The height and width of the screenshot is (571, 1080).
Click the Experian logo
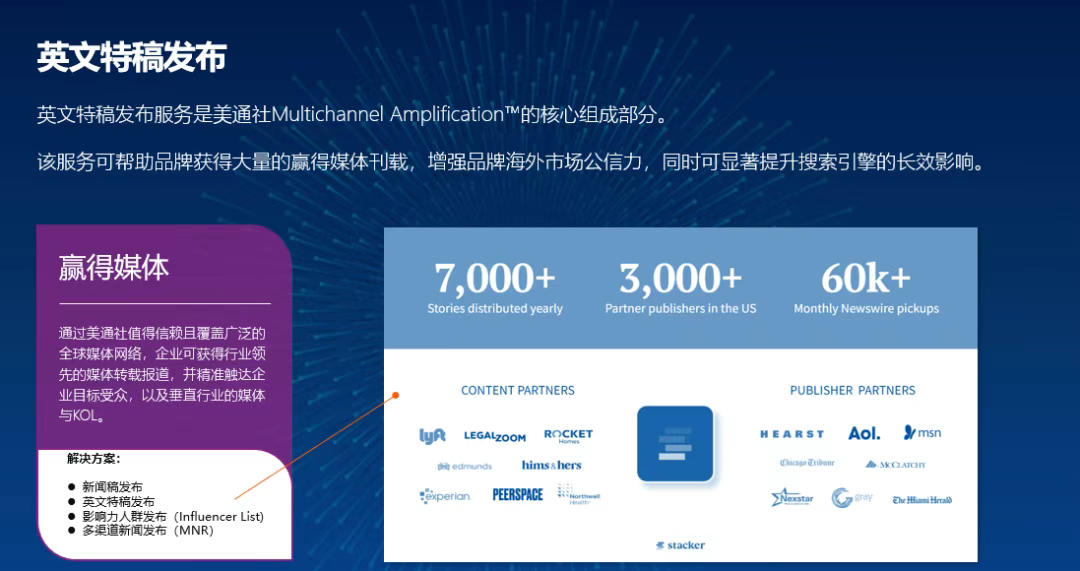point(446,496)
